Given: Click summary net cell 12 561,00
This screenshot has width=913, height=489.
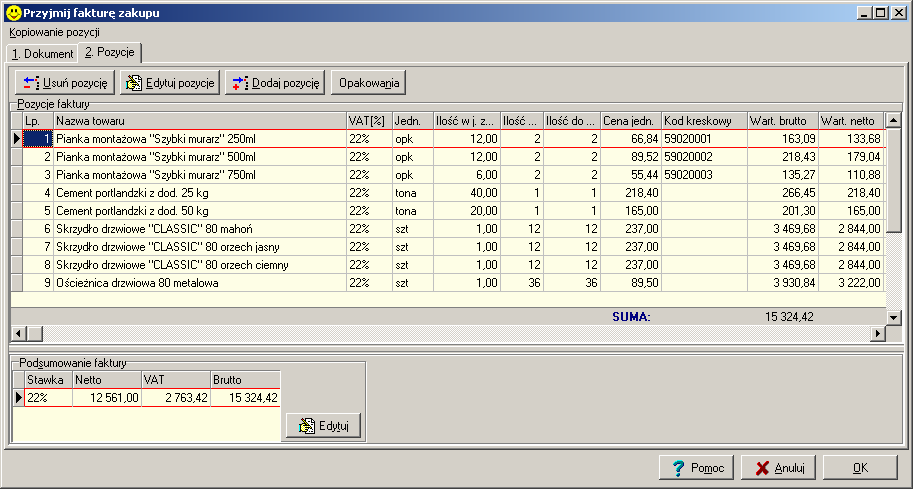Looking at the screenshot, I should point(107,398).
